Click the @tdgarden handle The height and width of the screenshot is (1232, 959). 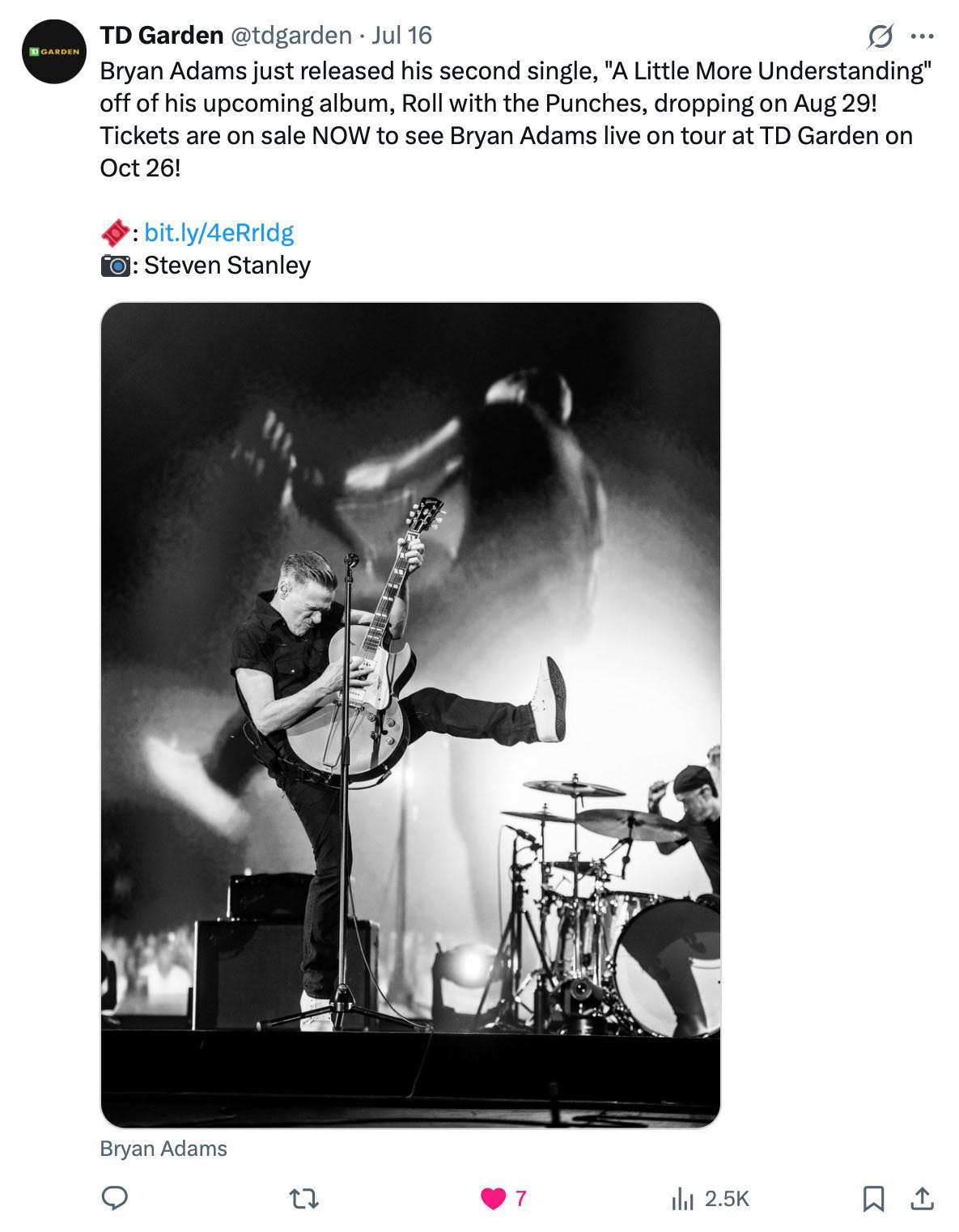[291, 36]
